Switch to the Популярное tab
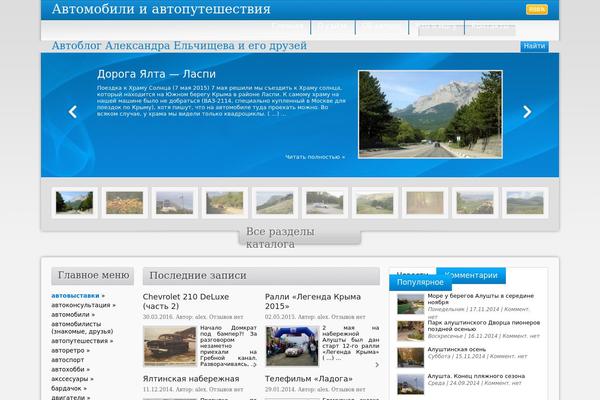Viewport: 600px width, 400px height. (x=420, y=282)
